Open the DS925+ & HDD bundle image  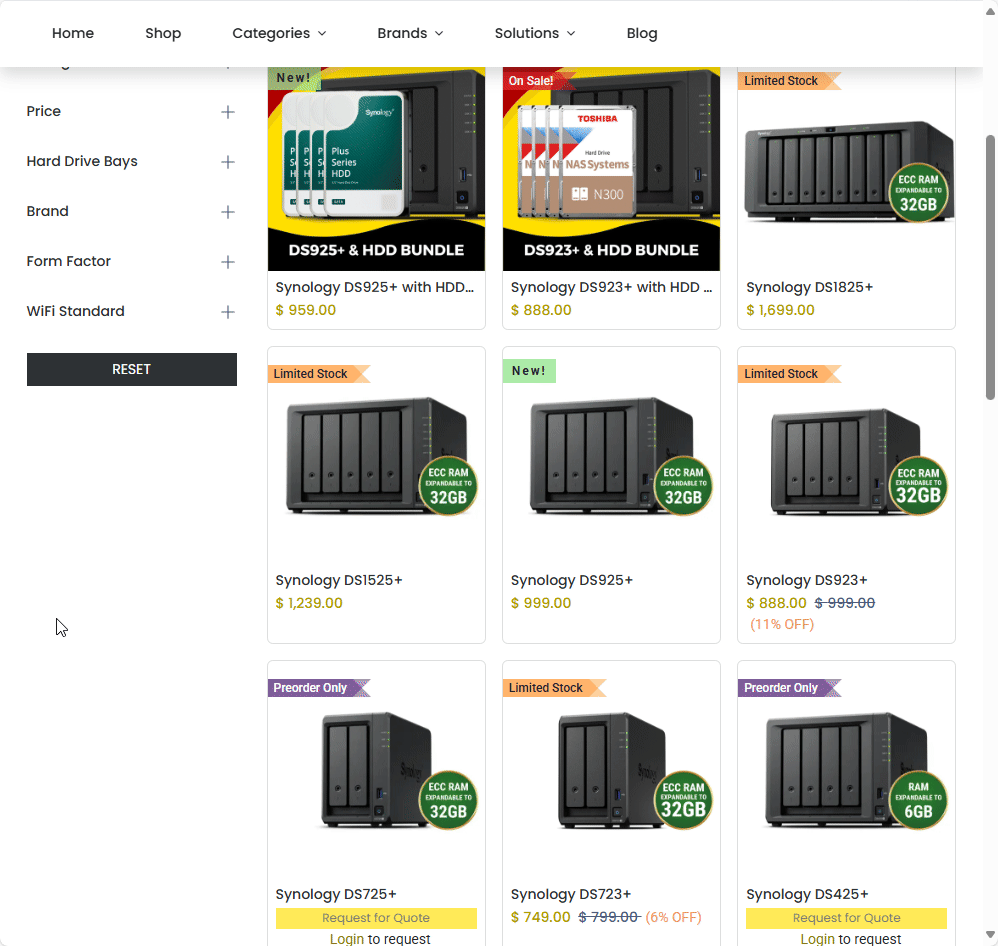[x=376, y=169]
